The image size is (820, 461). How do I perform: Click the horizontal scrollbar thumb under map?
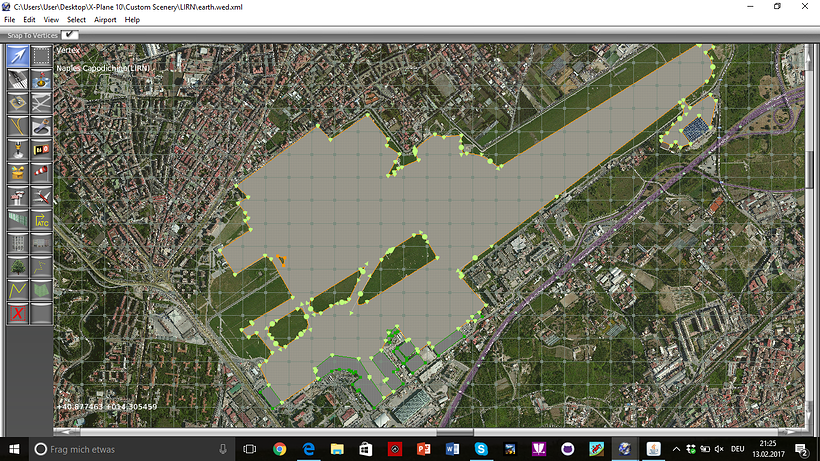click(x=455, y=432)
